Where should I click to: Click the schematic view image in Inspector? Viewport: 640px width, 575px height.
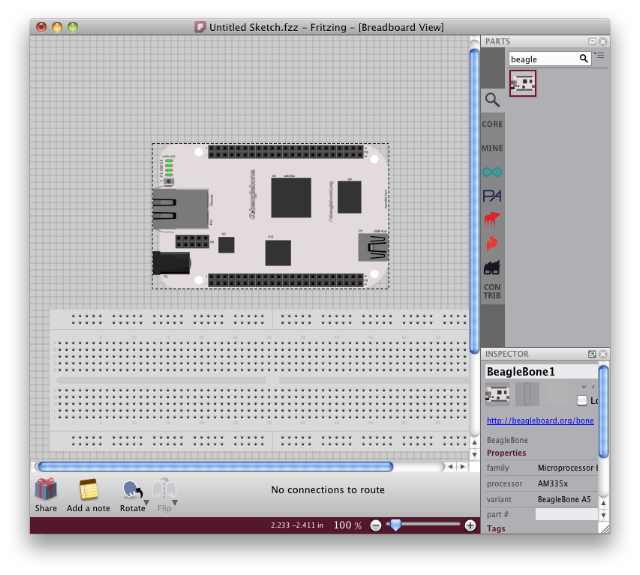[x=527, y=394]
